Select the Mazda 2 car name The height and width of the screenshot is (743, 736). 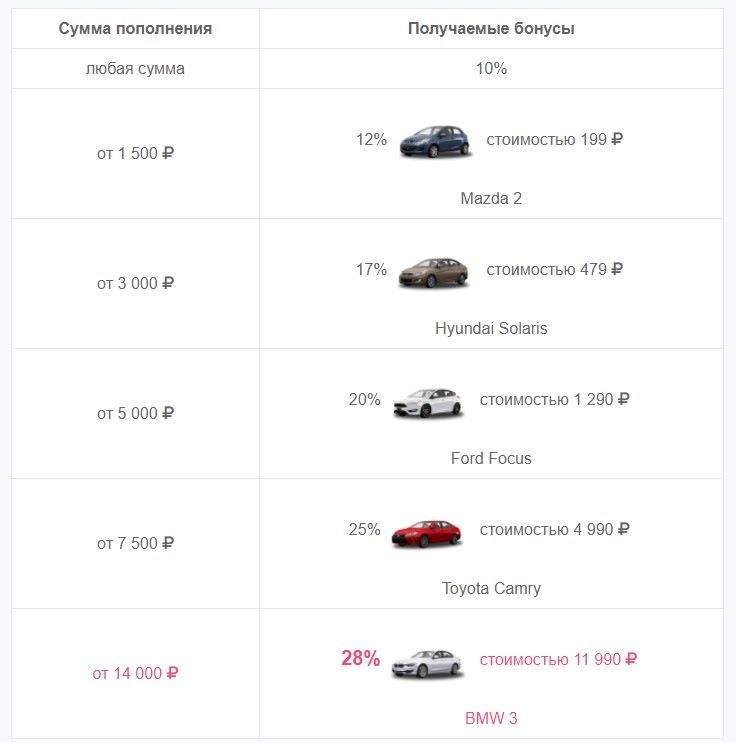pos(491,198)
